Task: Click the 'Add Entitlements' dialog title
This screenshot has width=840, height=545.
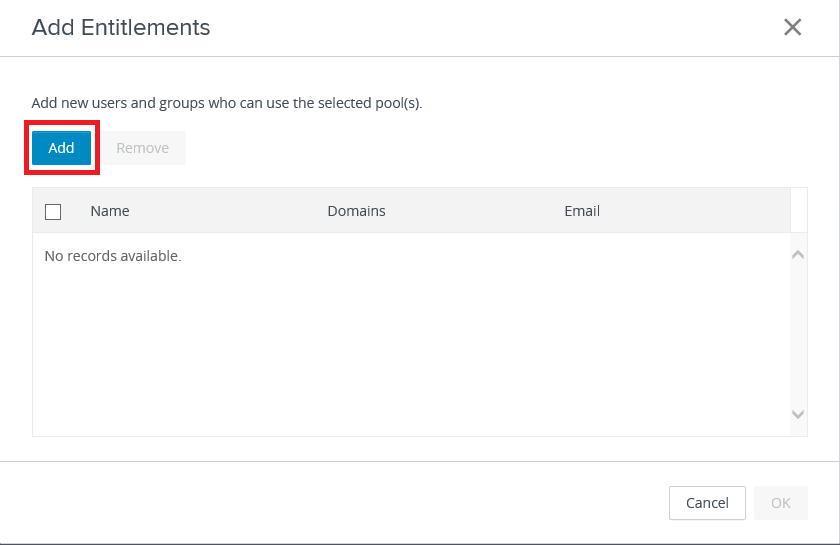Action: pos(121,27)
